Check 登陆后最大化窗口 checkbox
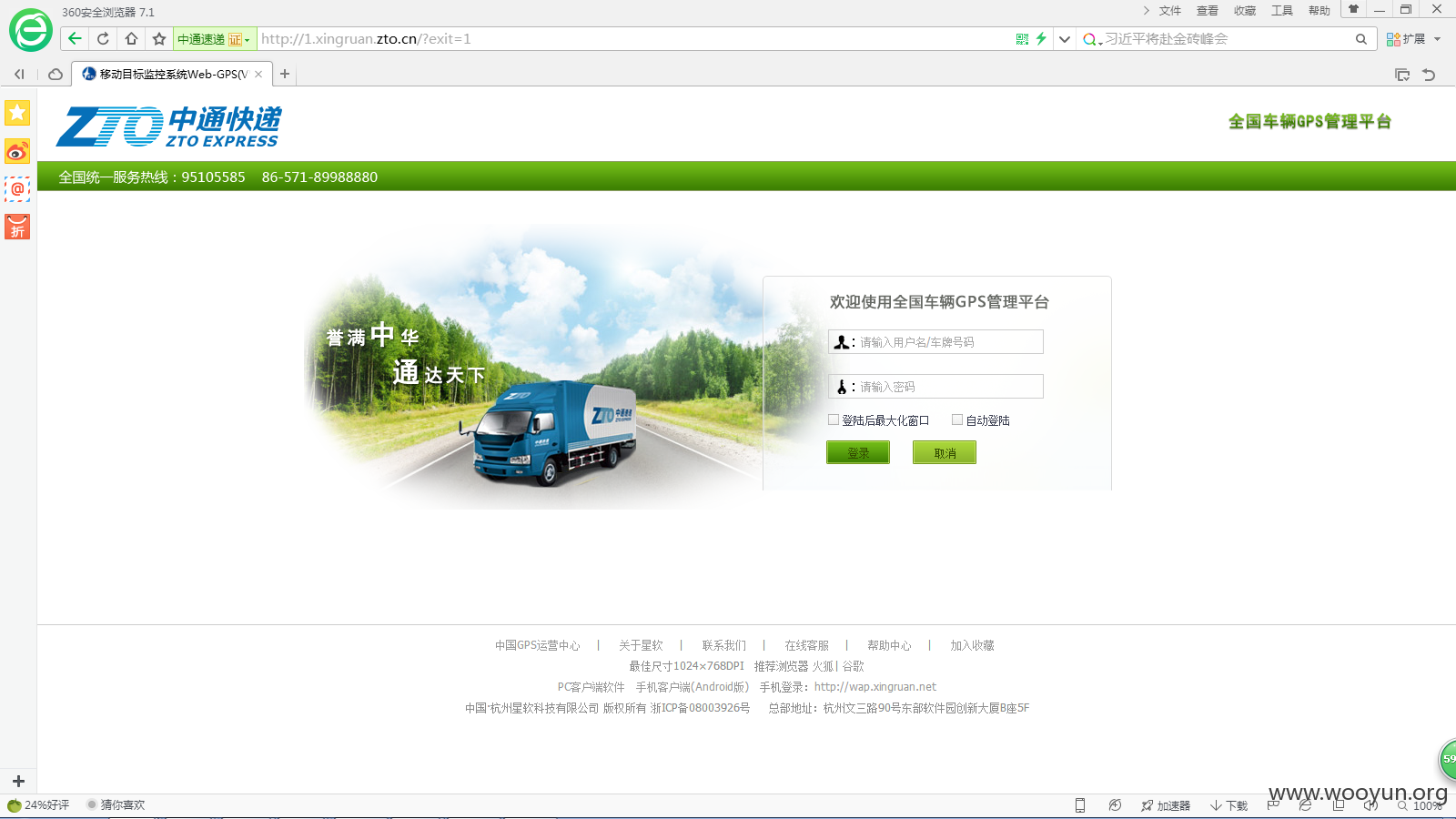Screen dimensions: 1456x819 tap(834, 420)
